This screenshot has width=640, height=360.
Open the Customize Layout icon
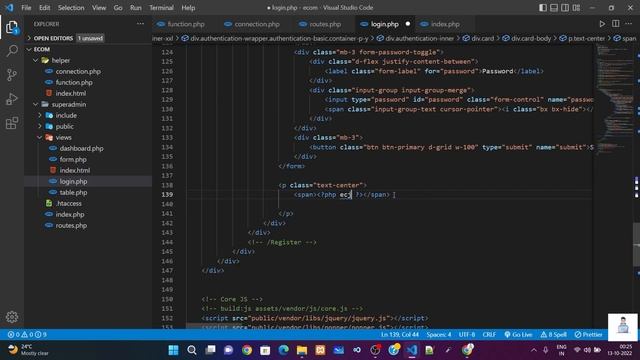(576, 8)
